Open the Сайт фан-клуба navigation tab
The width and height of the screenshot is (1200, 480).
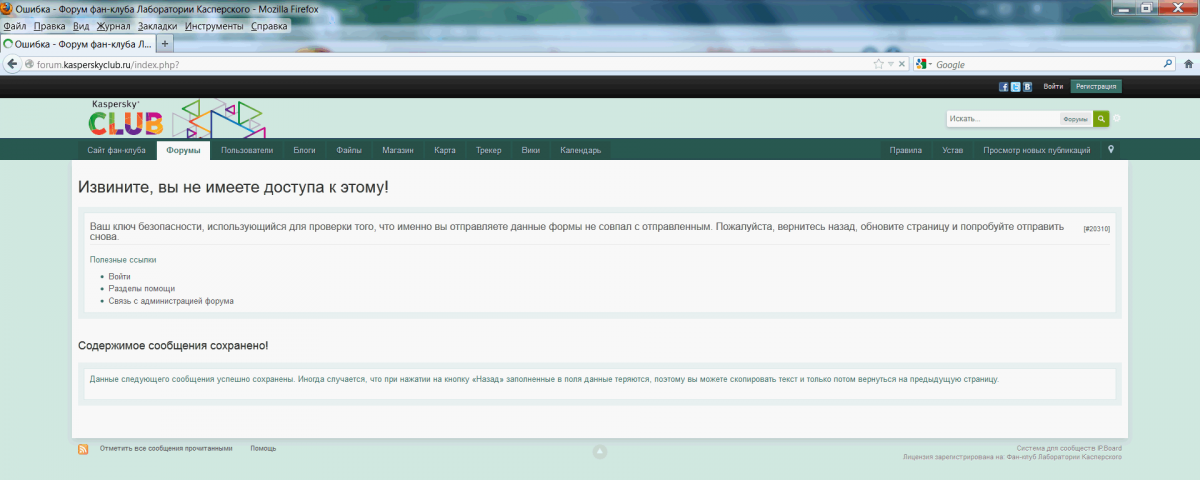tap(116, 150)
